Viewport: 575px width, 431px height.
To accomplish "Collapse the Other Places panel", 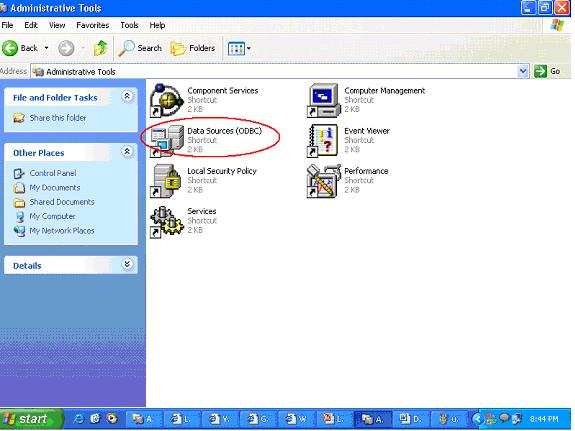I will tap(127, 151).
